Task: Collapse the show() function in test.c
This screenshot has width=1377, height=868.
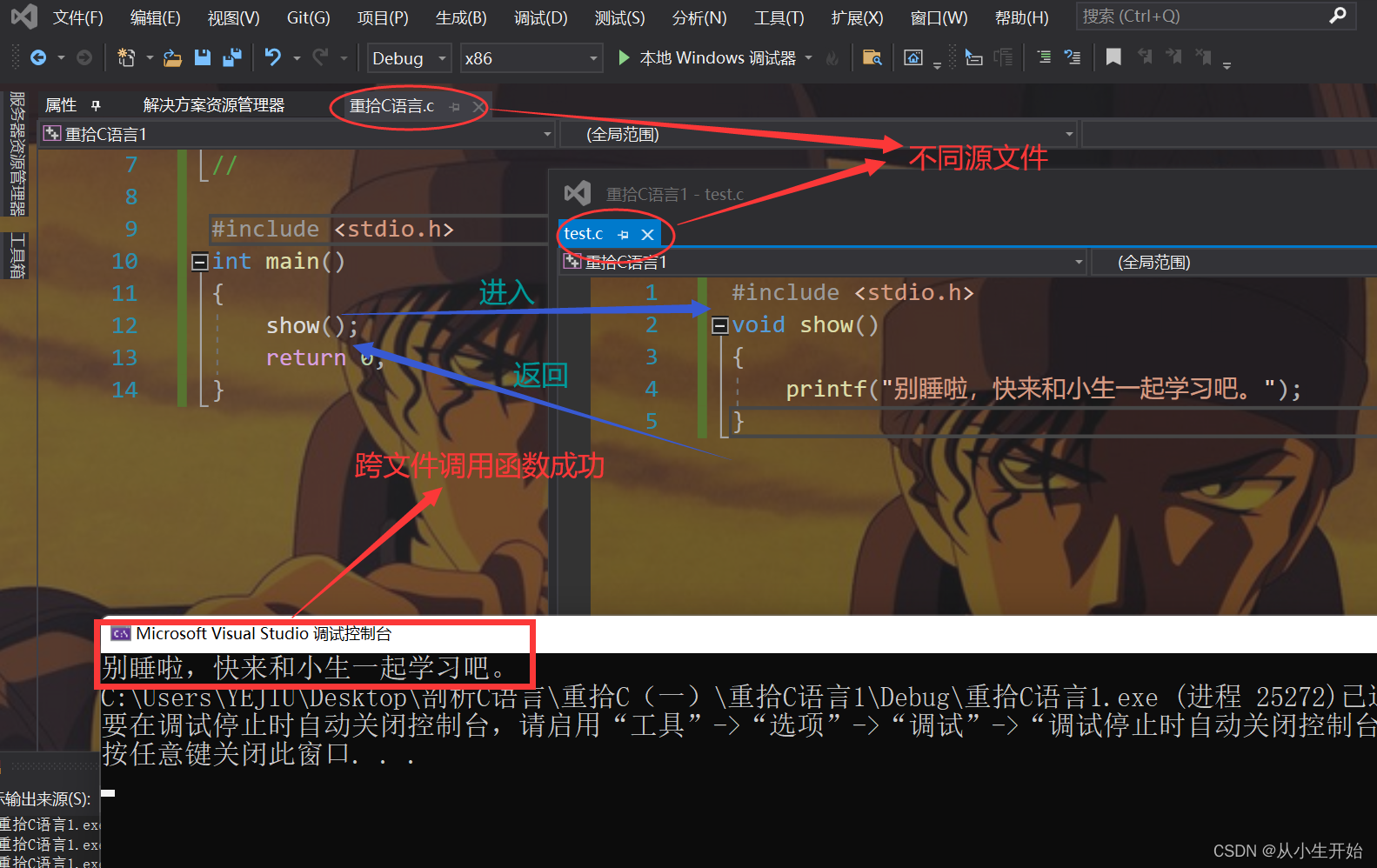Action: coord(720,325)
